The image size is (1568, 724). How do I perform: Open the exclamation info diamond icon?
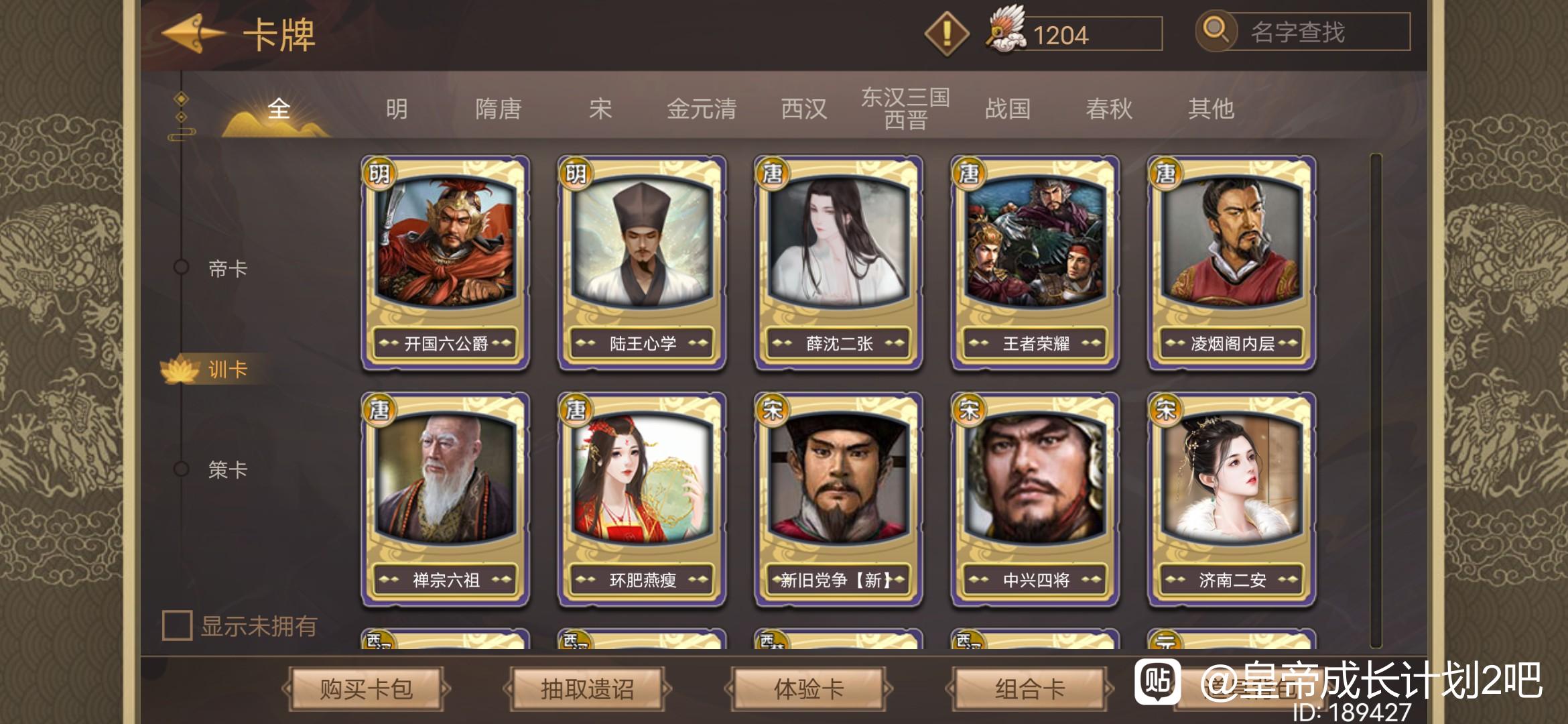946,32
